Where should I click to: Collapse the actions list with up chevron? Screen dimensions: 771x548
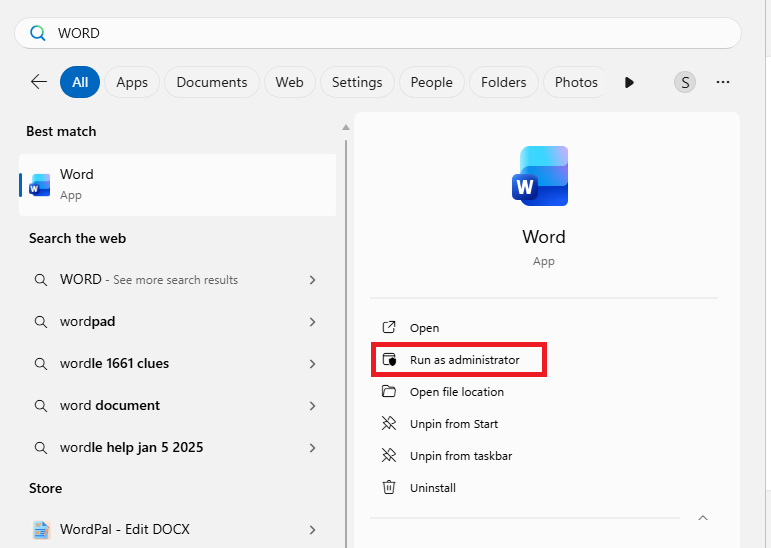point(703,518)
